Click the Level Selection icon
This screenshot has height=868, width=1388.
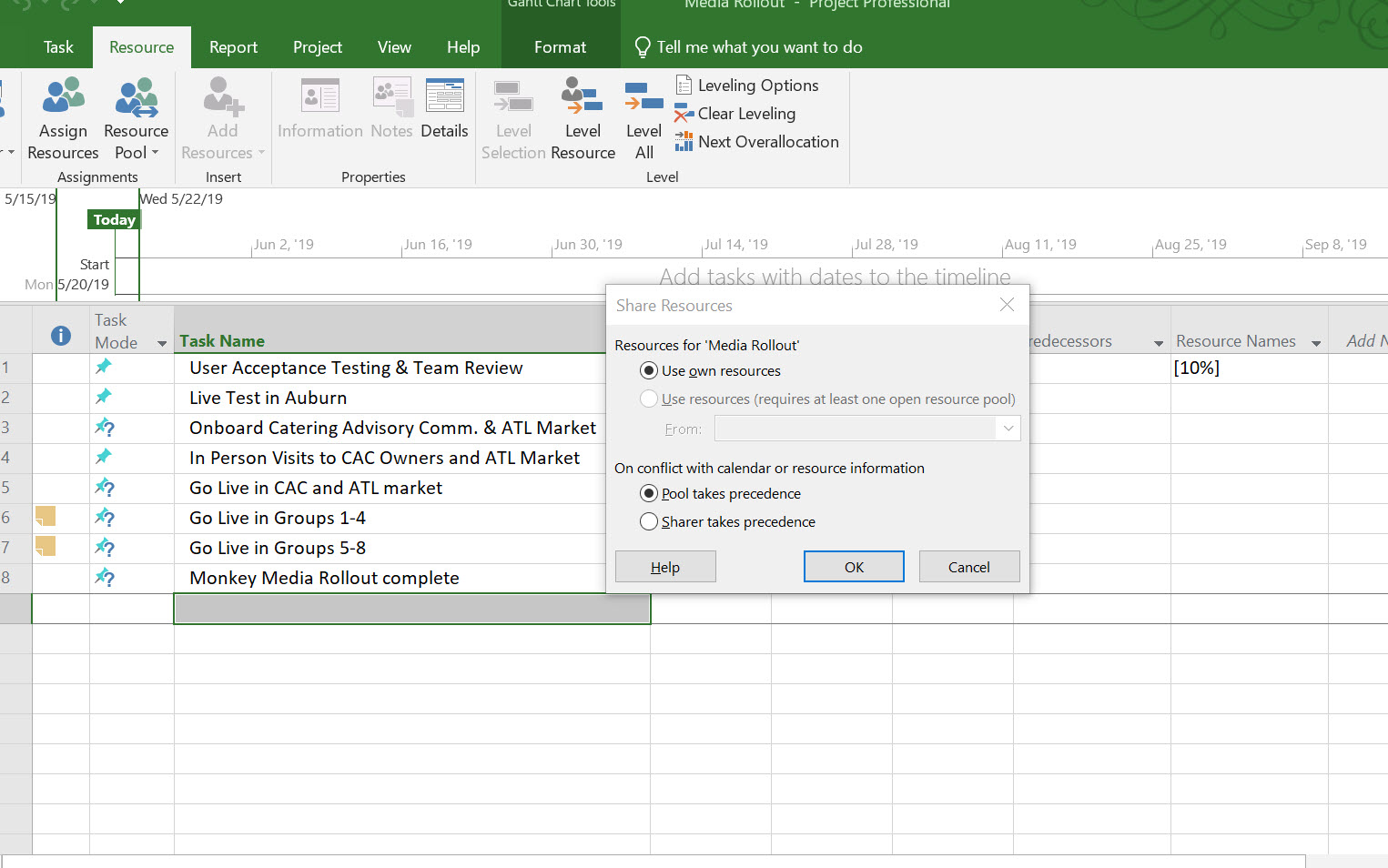point(513,96)
